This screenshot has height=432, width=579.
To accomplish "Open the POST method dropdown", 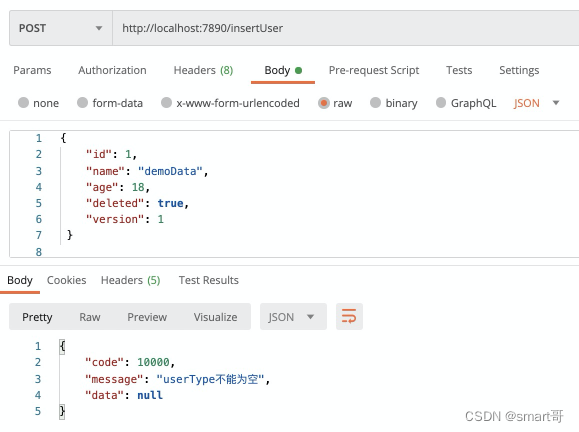I will click(61, 28).
